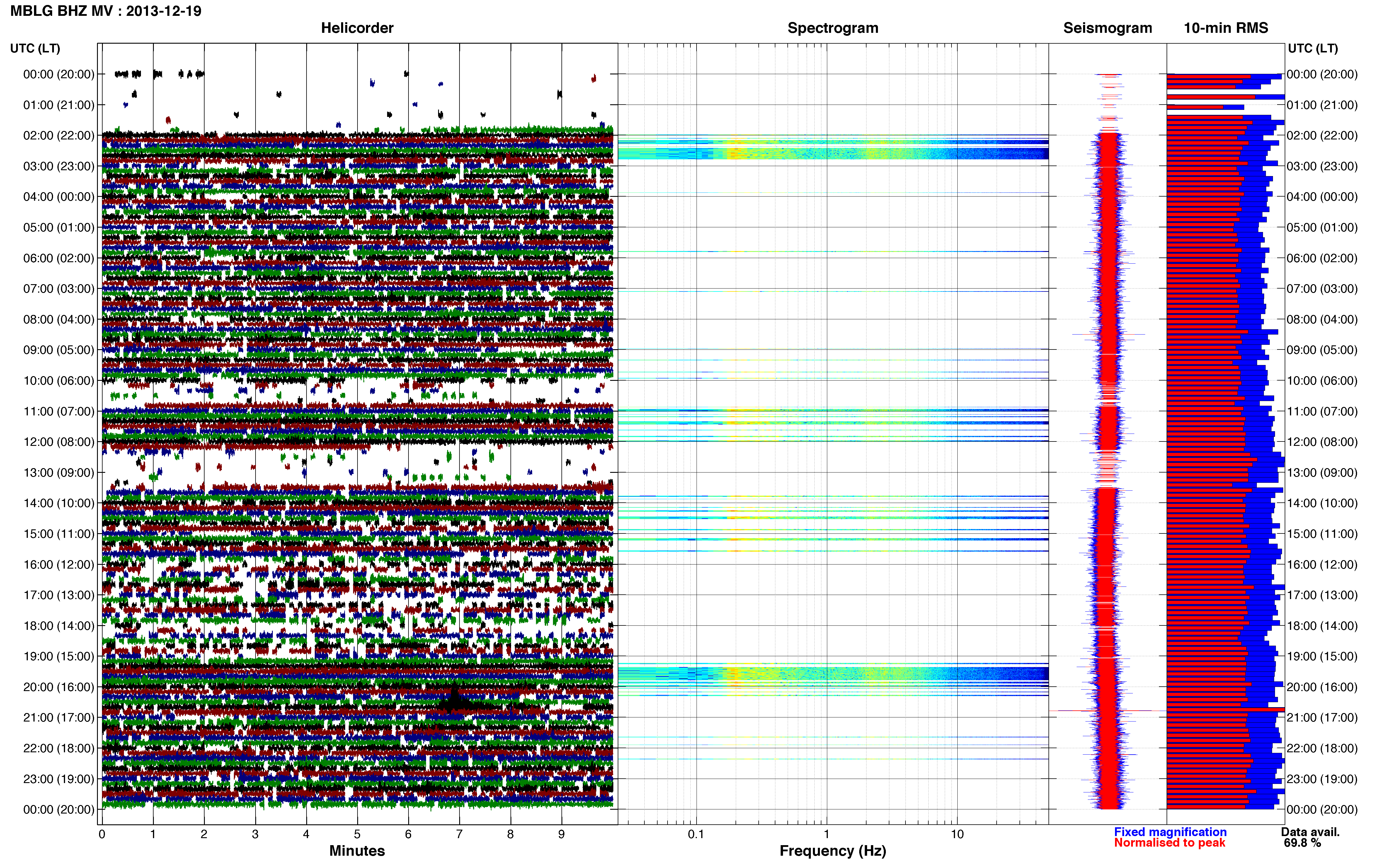Pick '06:00 (02:00)' on the Helicorder time axis

[x=59, y=258]
